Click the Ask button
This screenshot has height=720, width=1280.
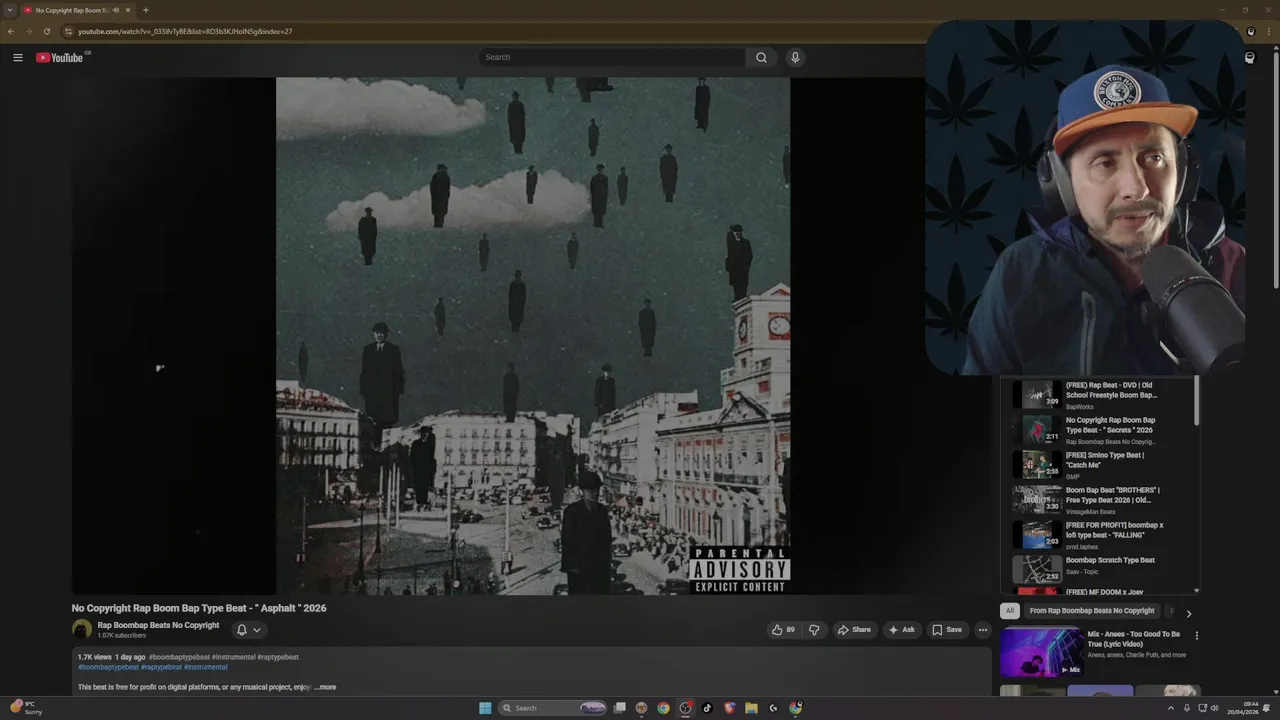point(901,630)
